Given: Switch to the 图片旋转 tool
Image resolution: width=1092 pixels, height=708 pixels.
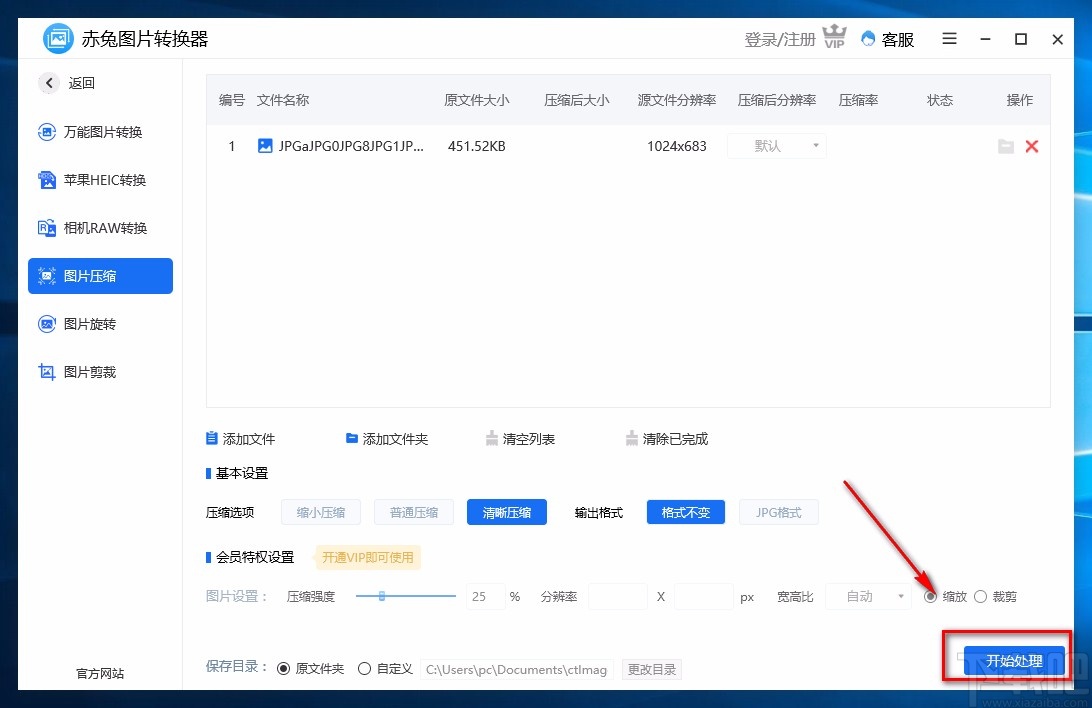Looking at the screenshot, I should 98,324.
